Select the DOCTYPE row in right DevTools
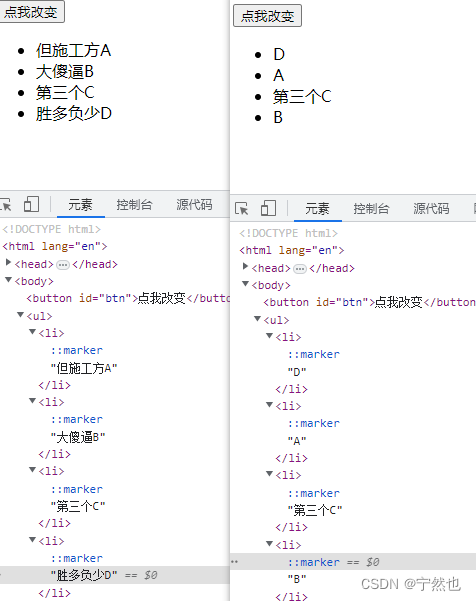 (288, 233)
